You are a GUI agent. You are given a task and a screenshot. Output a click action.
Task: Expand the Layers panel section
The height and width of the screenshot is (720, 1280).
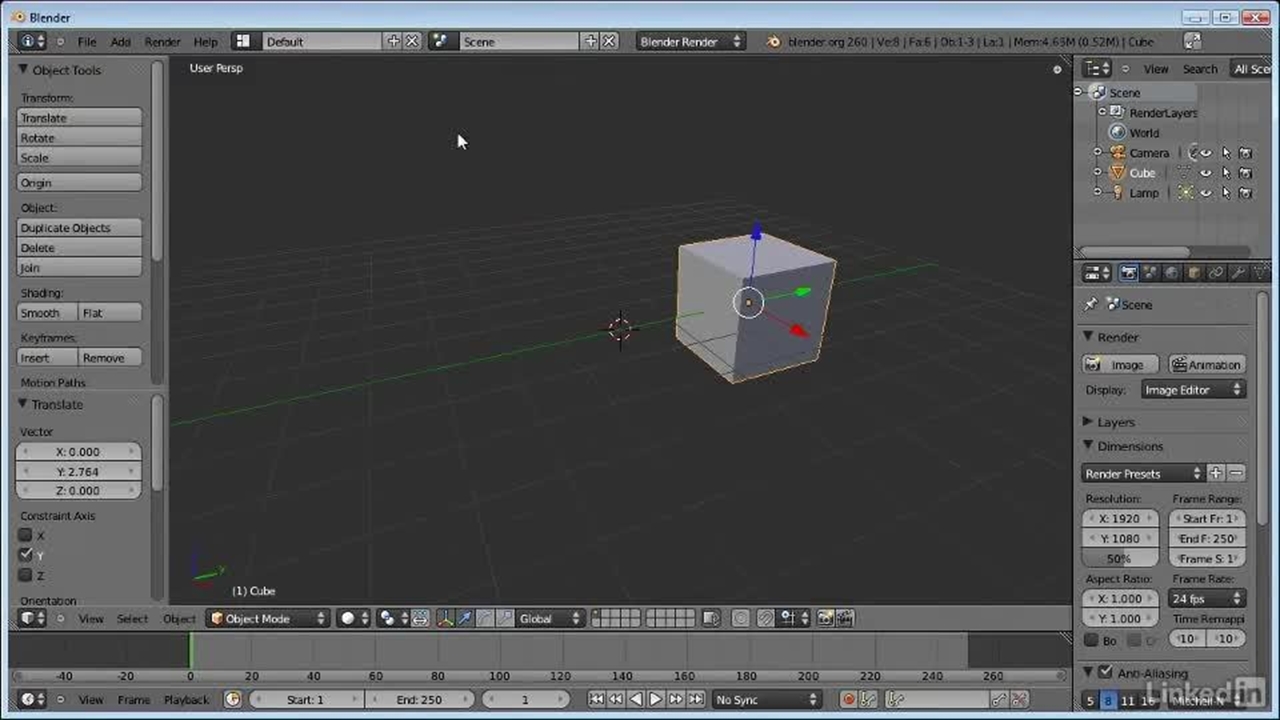tap(1115, 422)
